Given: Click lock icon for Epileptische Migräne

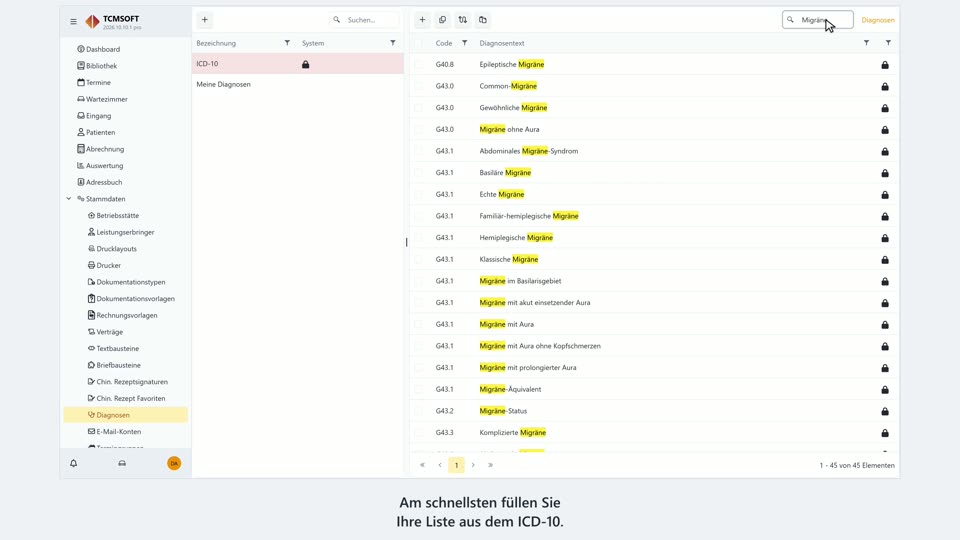Looking at the screenshot, I should click(885, 64).
